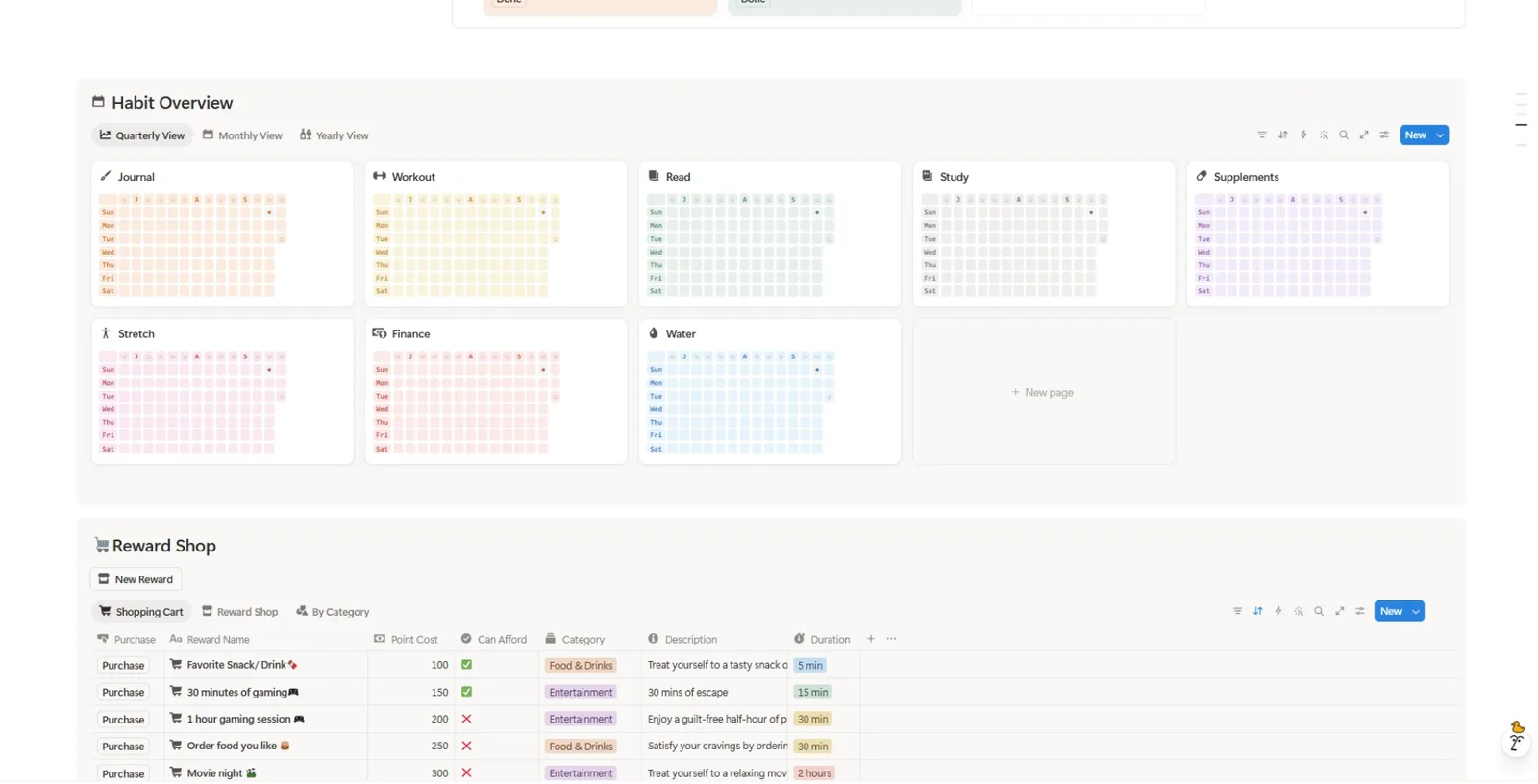The width and height of the screenshot is (1538, 784).
Task: Open Habit Overview database in full page
Action: pos(1364,135)
